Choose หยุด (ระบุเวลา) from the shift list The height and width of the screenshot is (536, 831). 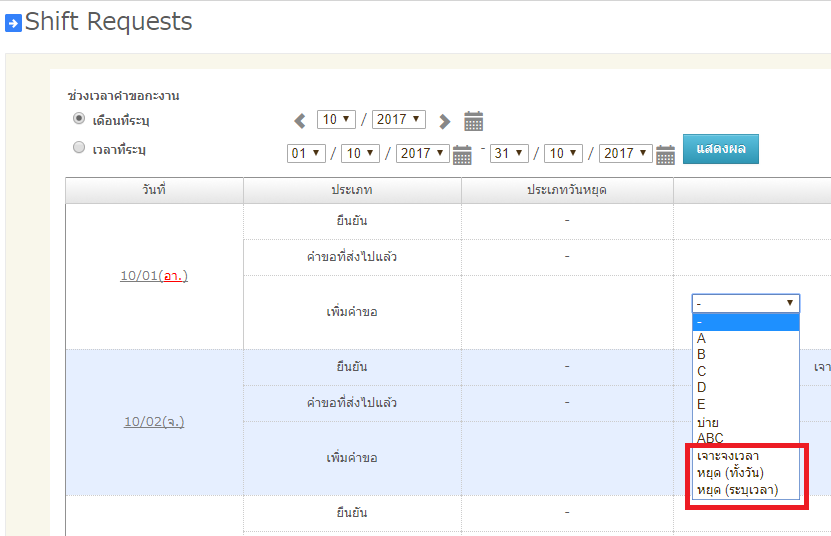pyautogui.click(x=736, y=489)
